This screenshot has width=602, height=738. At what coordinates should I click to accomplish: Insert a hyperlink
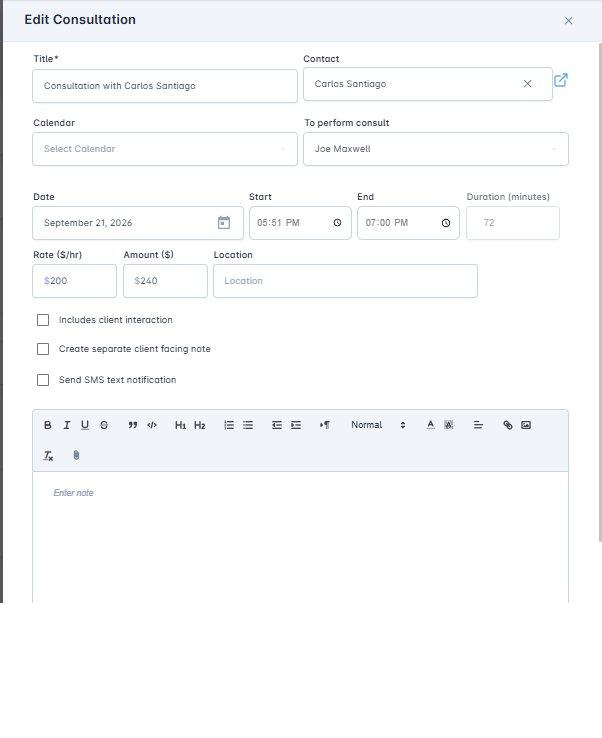click(507, 425)
